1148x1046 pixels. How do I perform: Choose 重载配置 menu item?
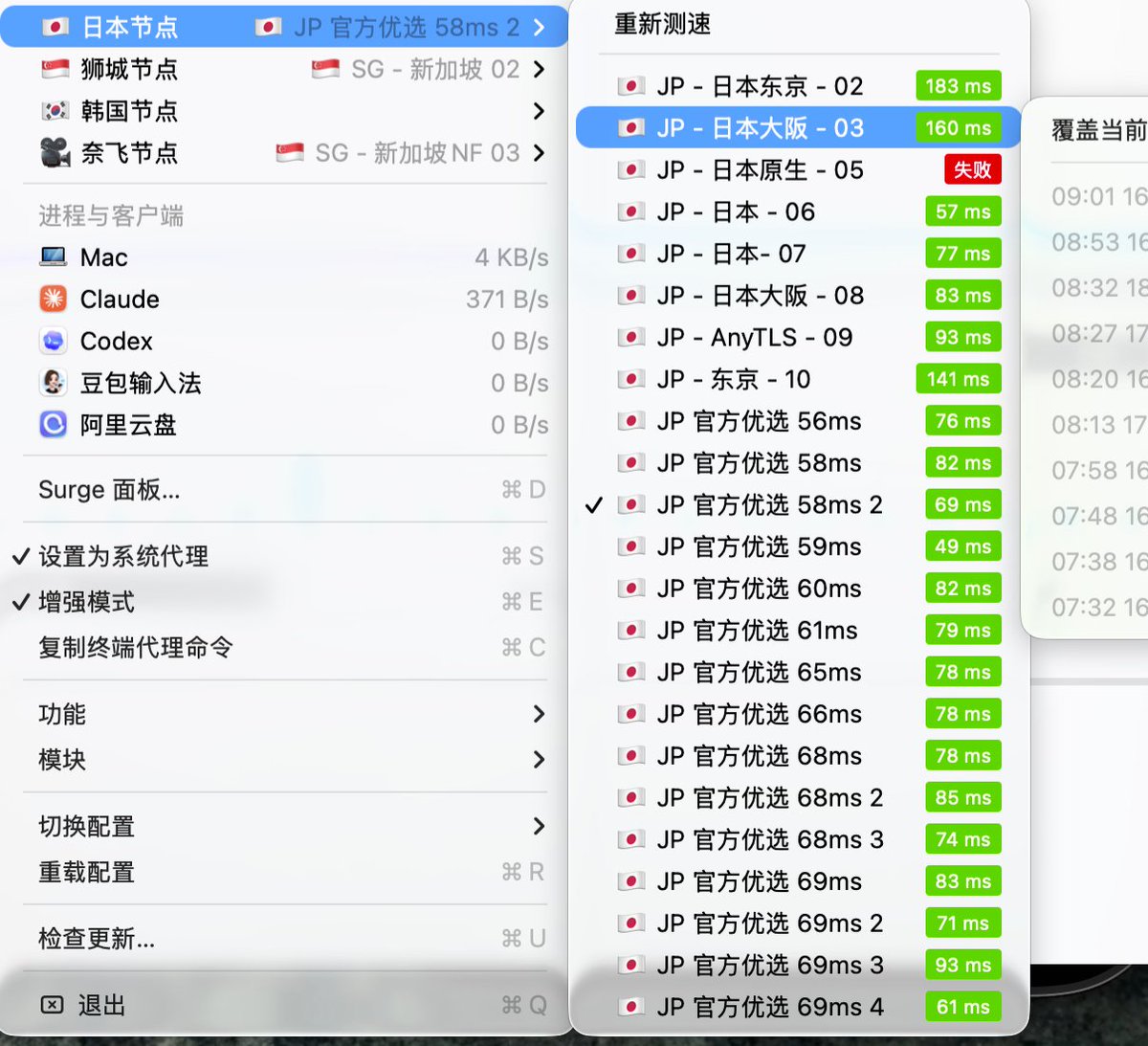click(282, 872)
